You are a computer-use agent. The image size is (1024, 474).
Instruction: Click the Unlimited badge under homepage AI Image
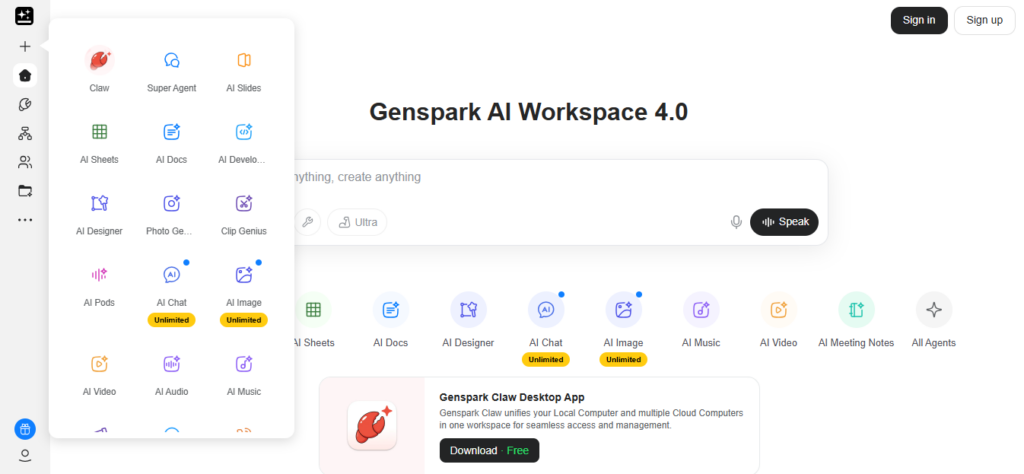coord(623,360)
